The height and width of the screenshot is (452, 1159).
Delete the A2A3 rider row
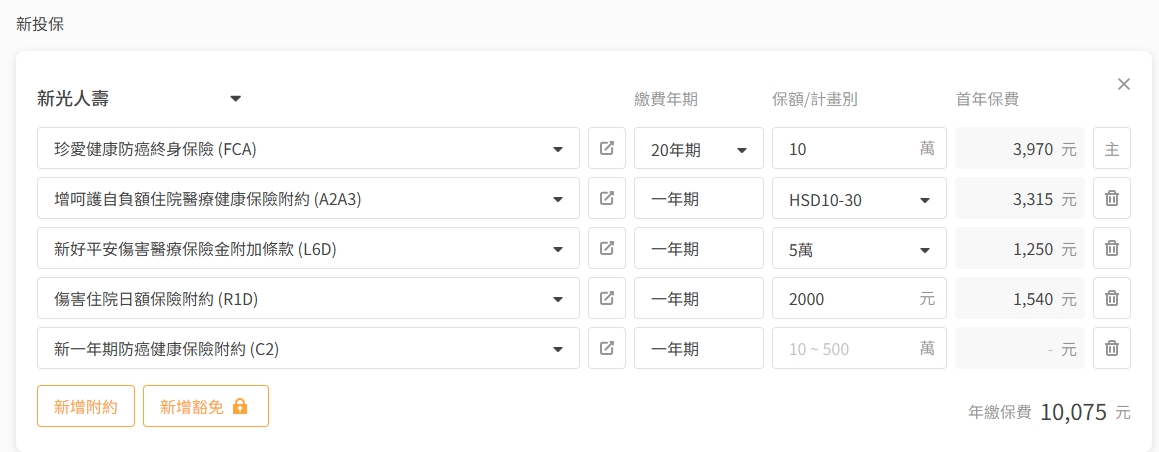coord(1112,198)
